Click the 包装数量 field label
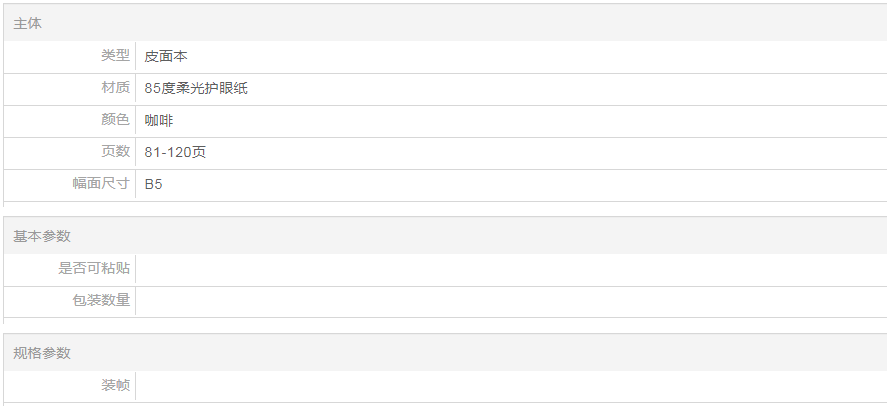The image size is (891, 406). (x=101, y=300)
